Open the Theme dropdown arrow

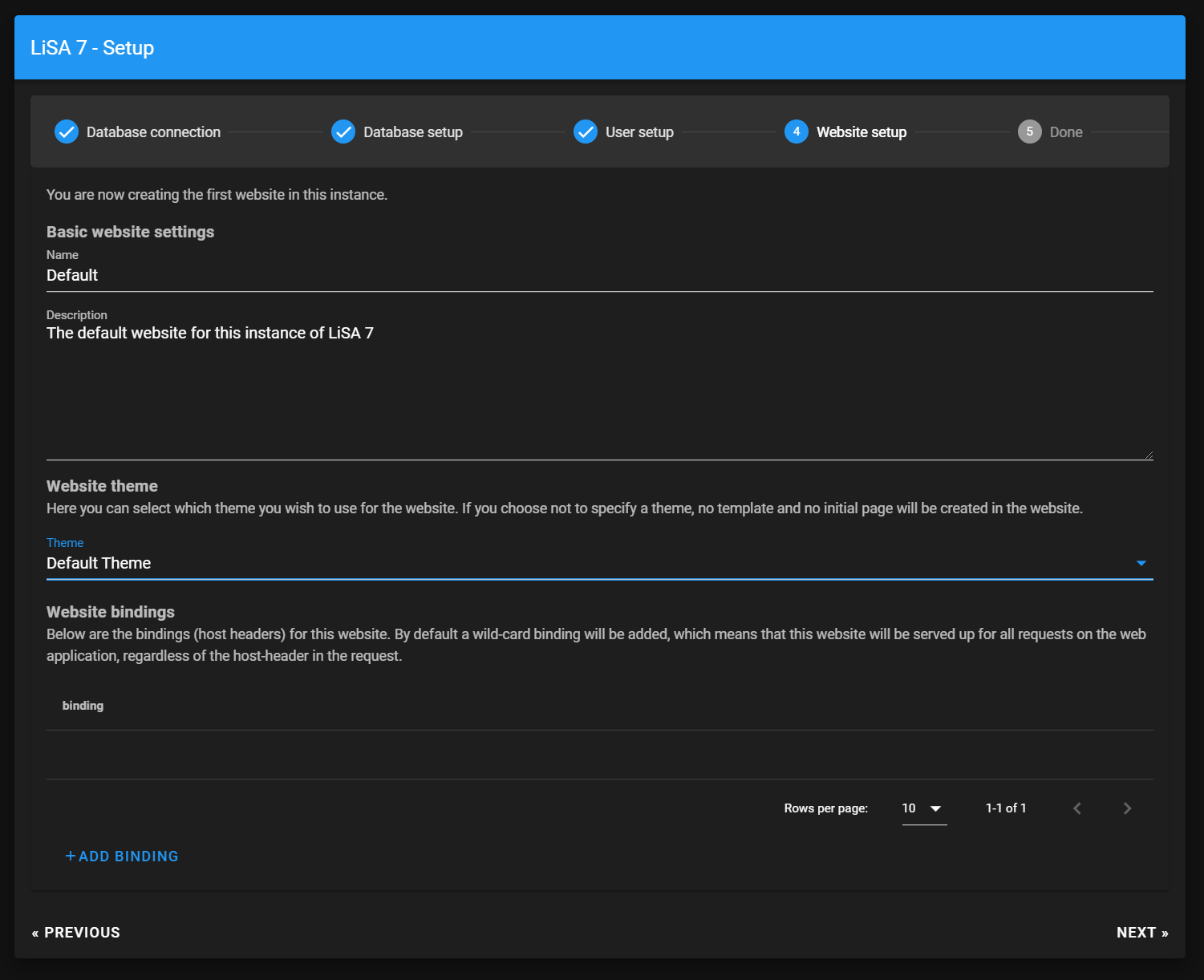click(1141, 563)
